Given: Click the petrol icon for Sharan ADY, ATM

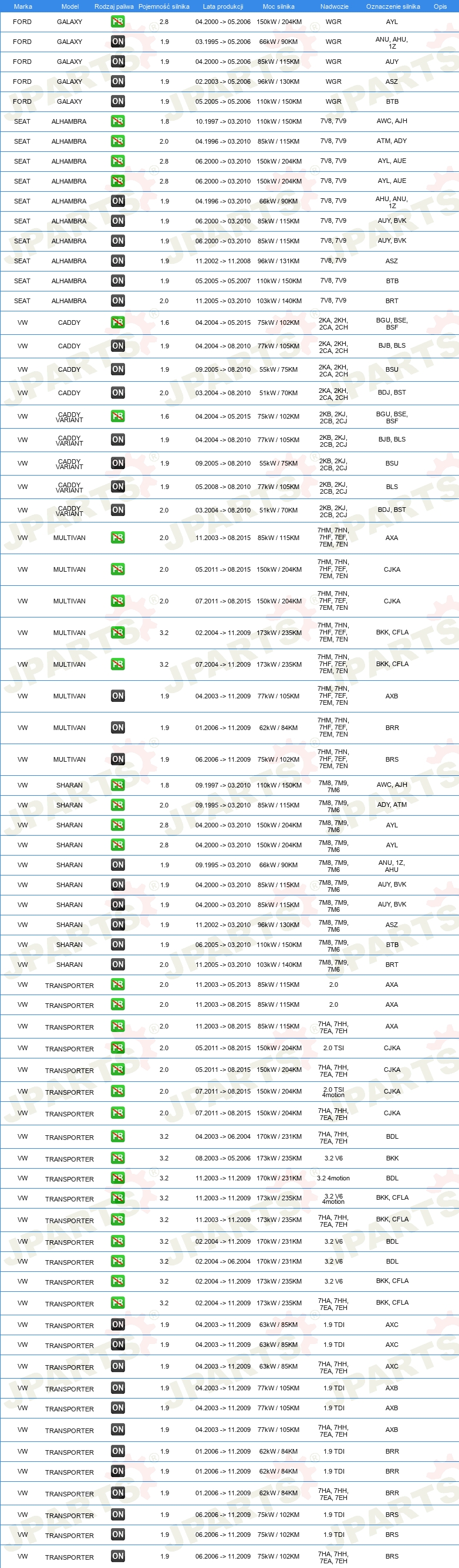Looking at the screenshot, I should point(117,805).
